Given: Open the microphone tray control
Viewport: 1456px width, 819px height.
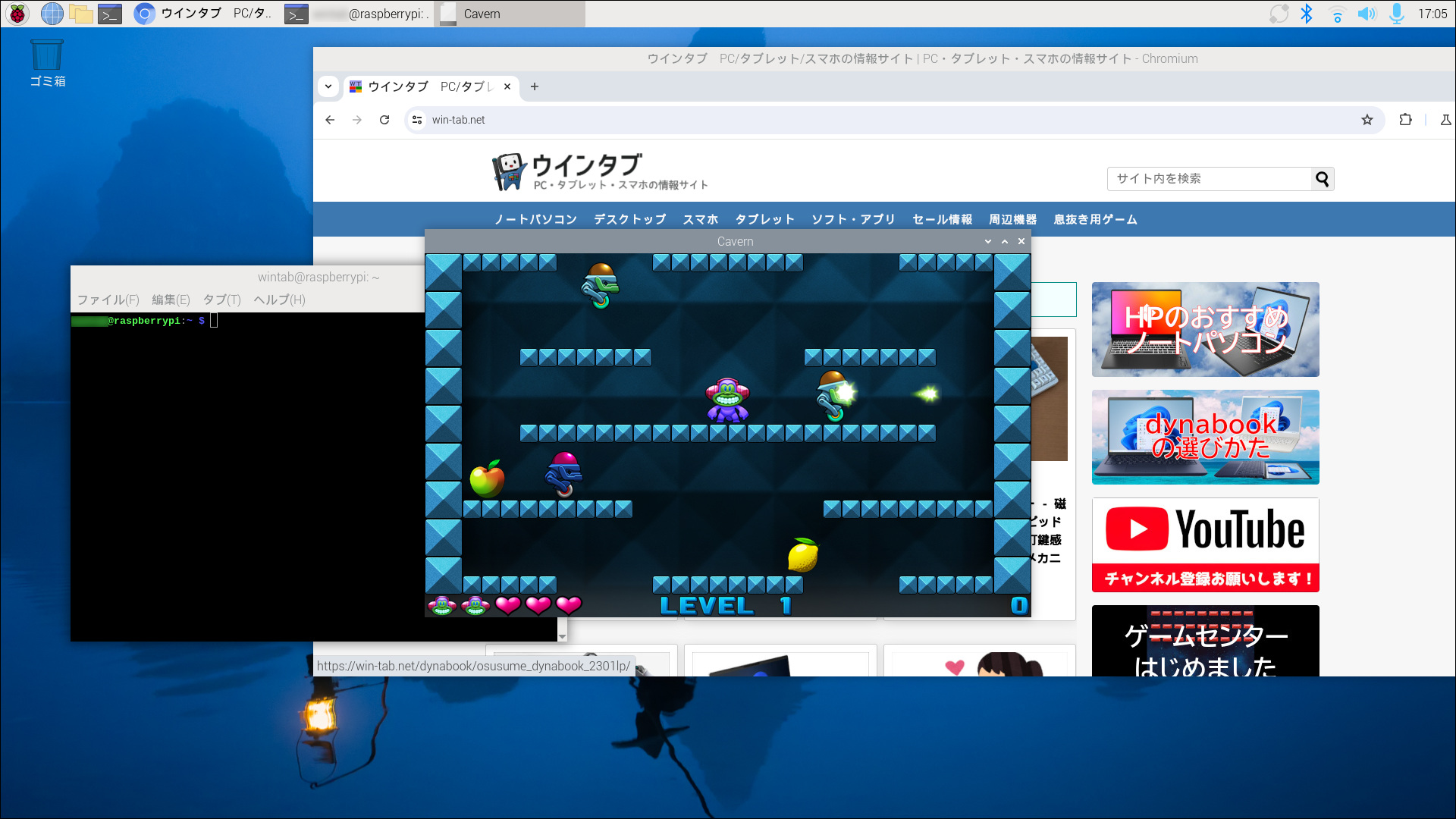Looking at the screenshot, I should pyautogui.click(x=1396, y=14).
